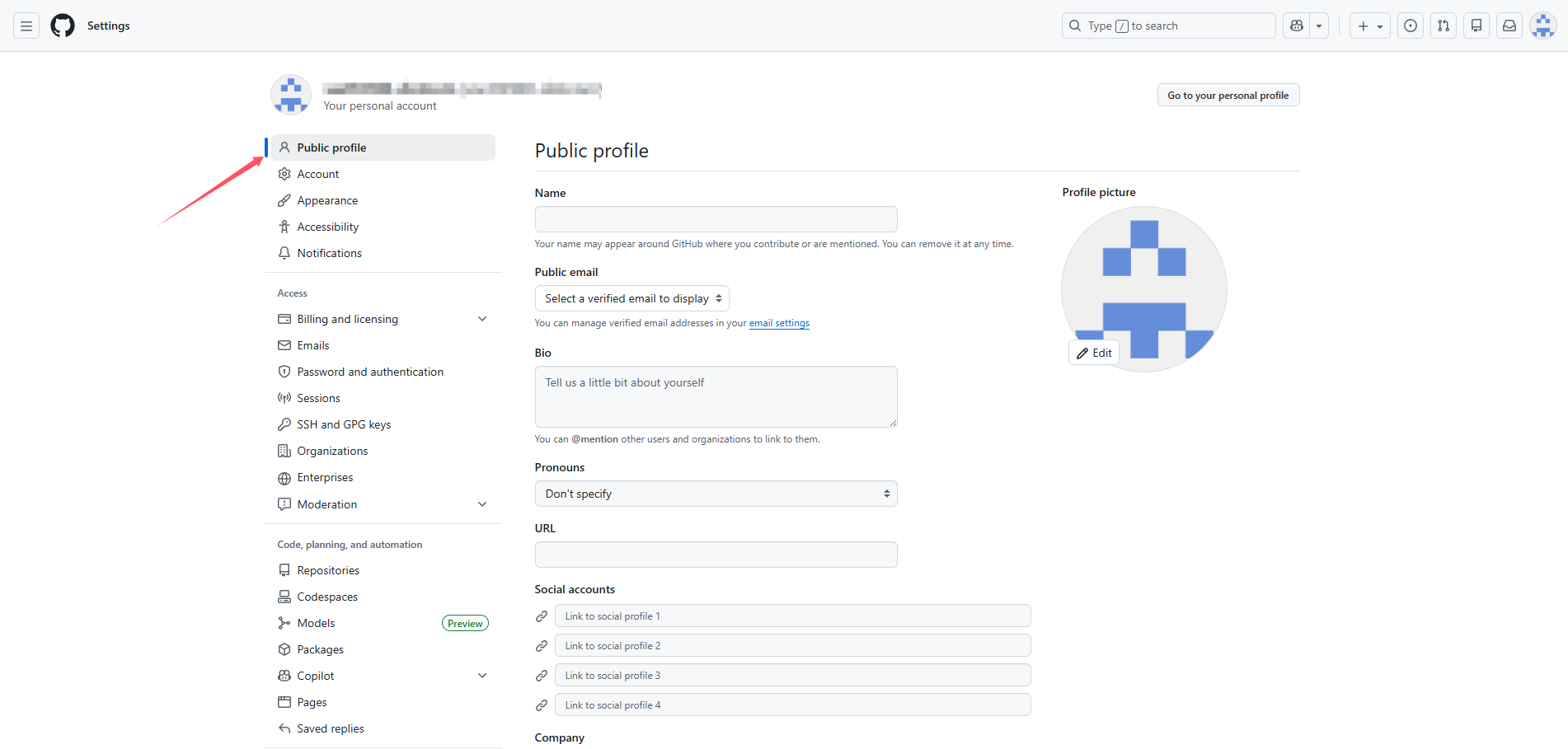Open the hamburger navigation menu
Image resolution: width=1568 pixels, height=749 pixels.
(26, 26)
